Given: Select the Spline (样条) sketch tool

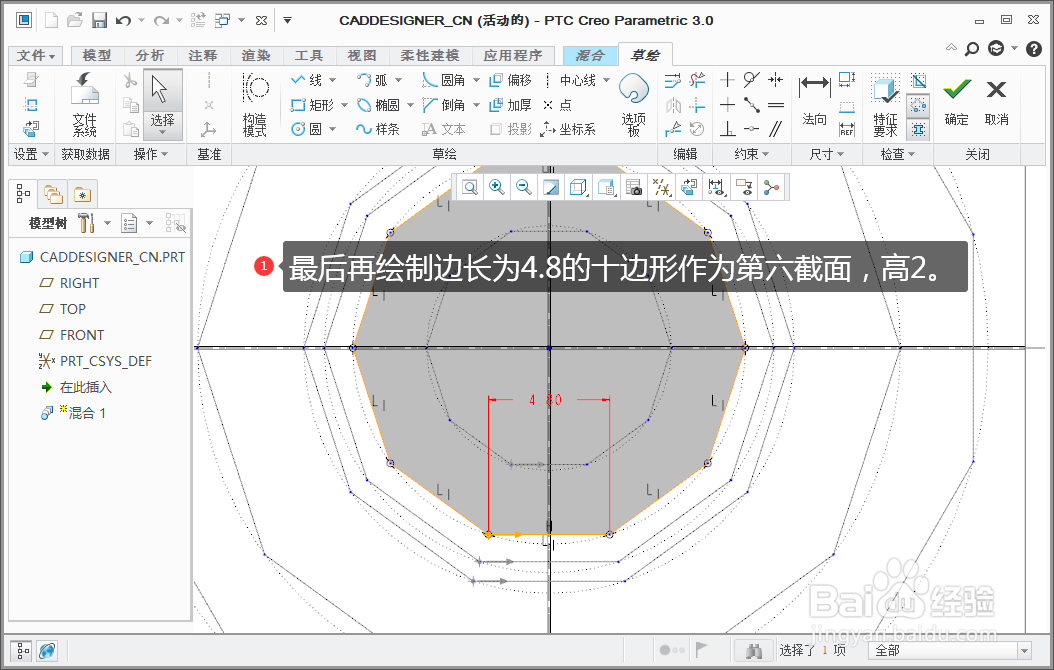Looking at the screenshot, I should 377,129.
